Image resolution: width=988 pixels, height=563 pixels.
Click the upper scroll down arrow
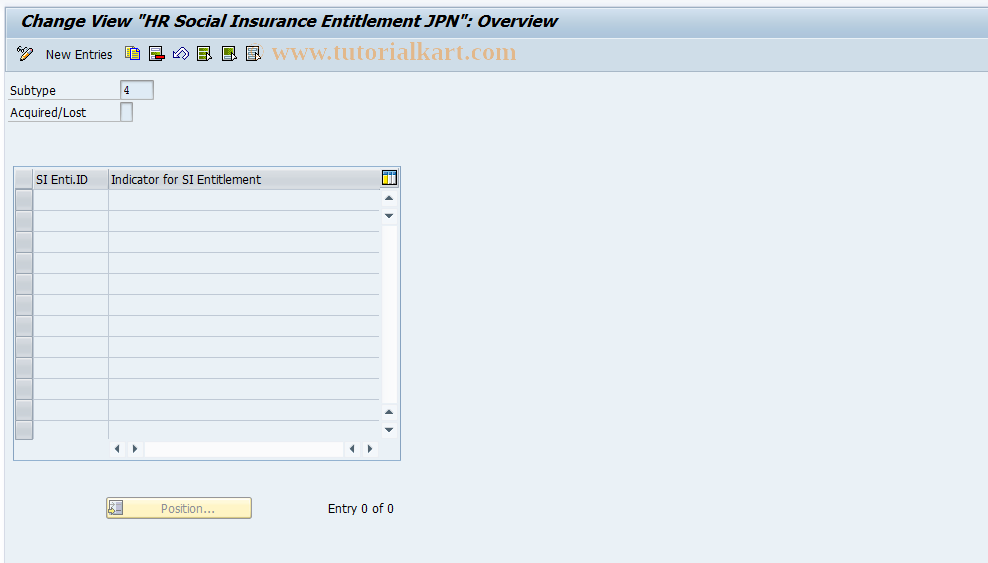tap(389, 216)
